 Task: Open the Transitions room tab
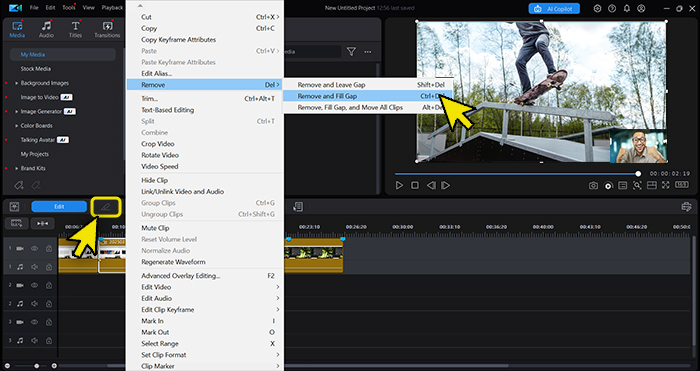[107, 29]
